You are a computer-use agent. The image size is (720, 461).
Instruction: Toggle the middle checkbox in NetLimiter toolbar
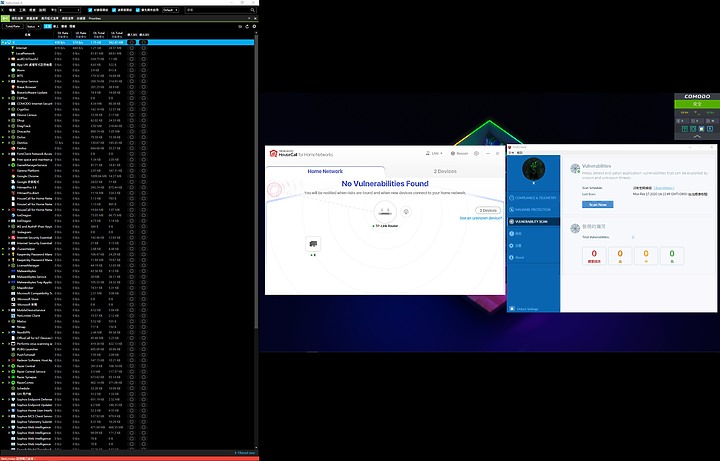114,10
